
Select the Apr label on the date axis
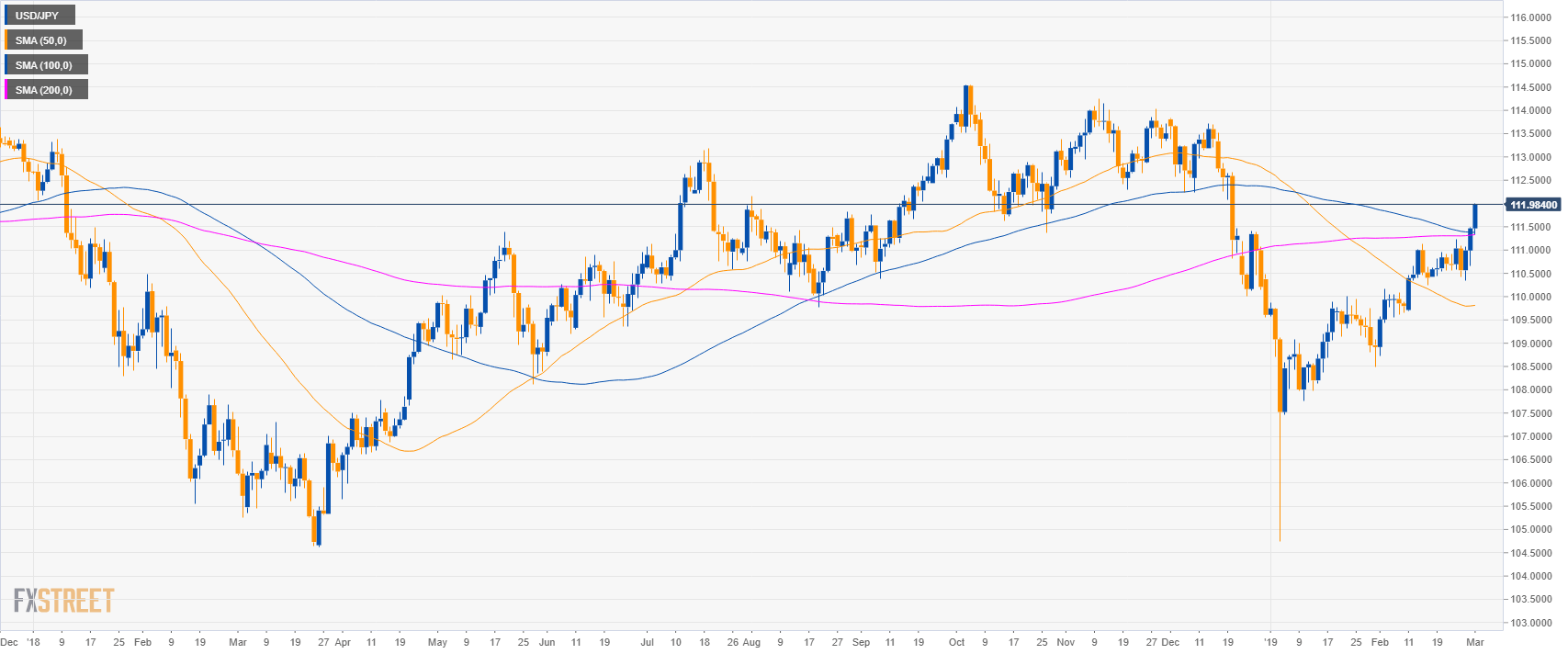click(343, 642)
